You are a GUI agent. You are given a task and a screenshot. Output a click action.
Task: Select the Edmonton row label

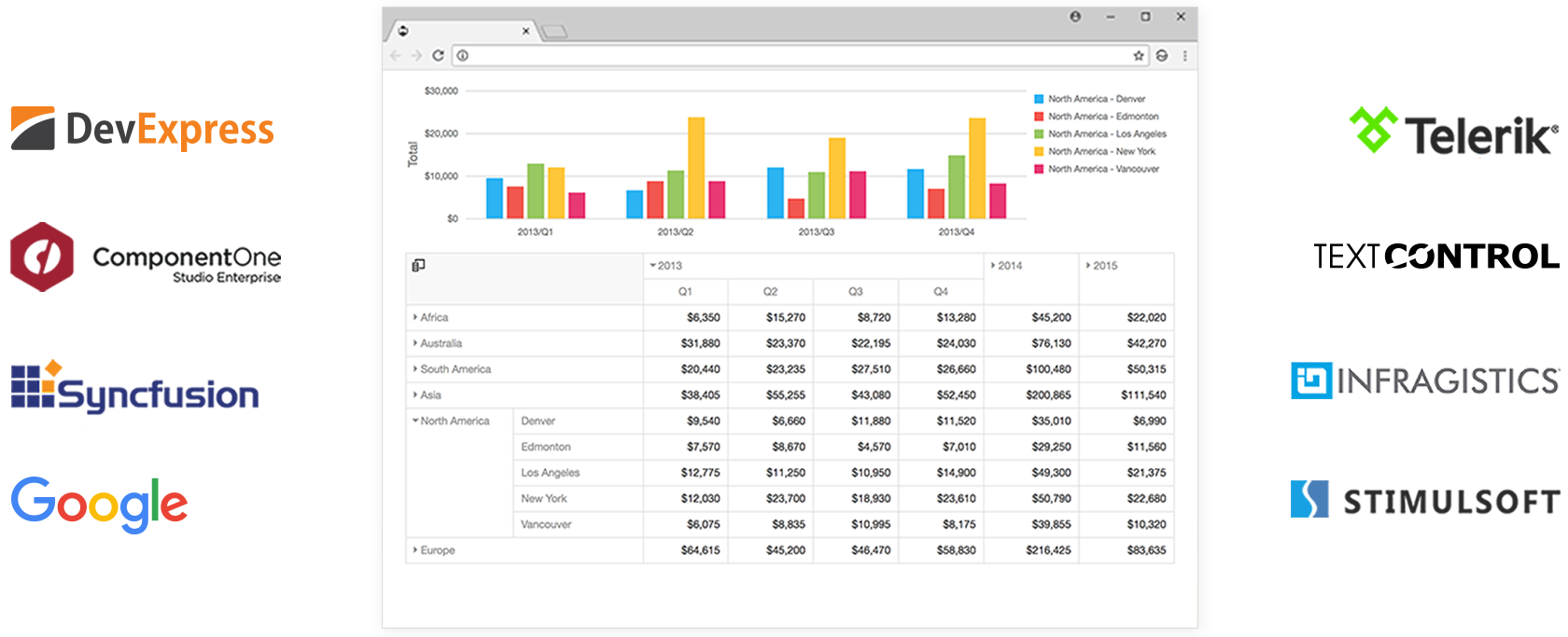click(546, 447)
